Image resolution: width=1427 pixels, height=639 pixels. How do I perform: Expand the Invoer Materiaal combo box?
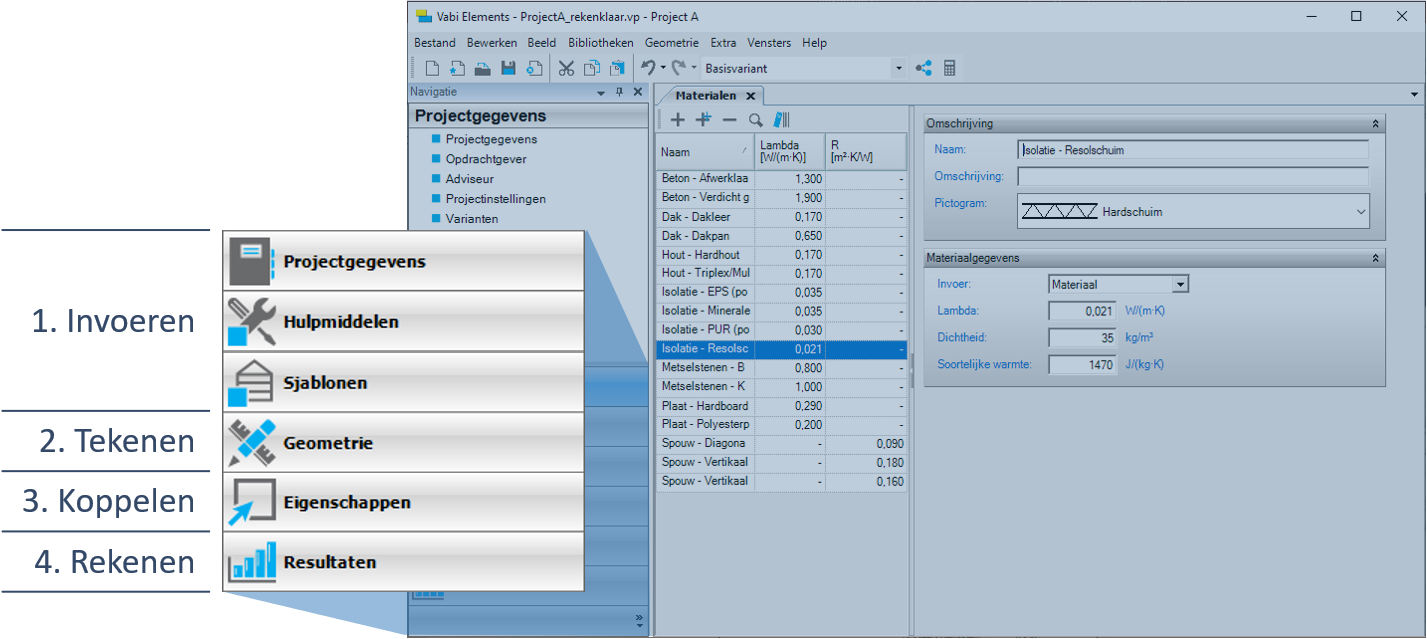(x=1180, y=285)
